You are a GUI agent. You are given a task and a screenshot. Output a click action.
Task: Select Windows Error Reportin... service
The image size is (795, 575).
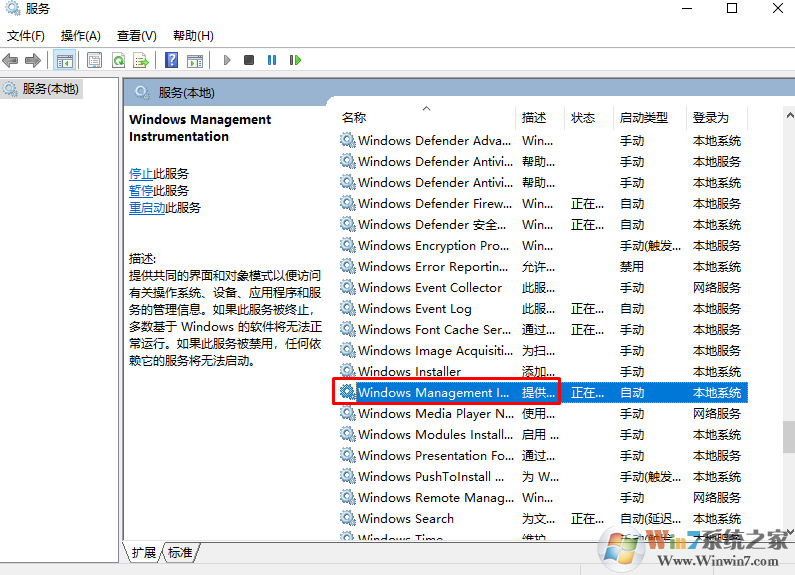click(x=543, y=267)
